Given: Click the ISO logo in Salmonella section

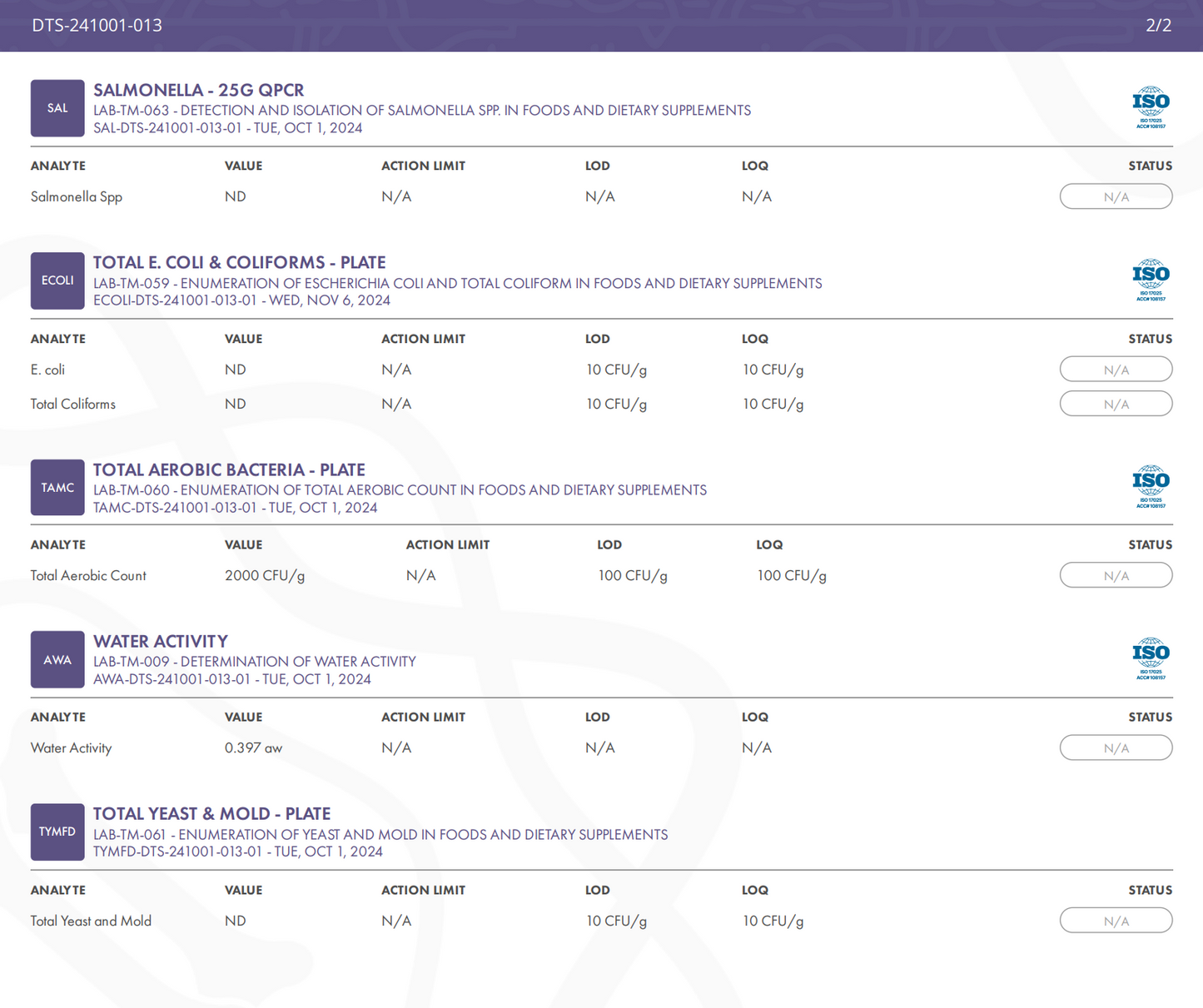Looking at the screenshot, I should coord(1151,107).
